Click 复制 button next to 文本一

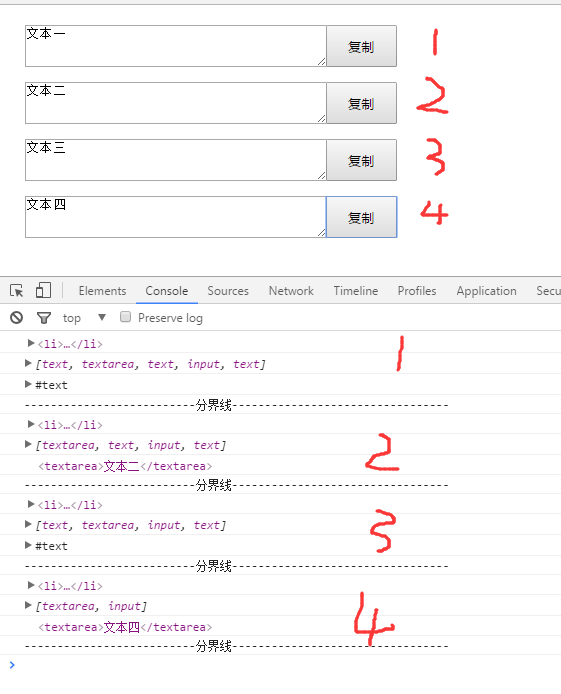click(x=361, y=46)
